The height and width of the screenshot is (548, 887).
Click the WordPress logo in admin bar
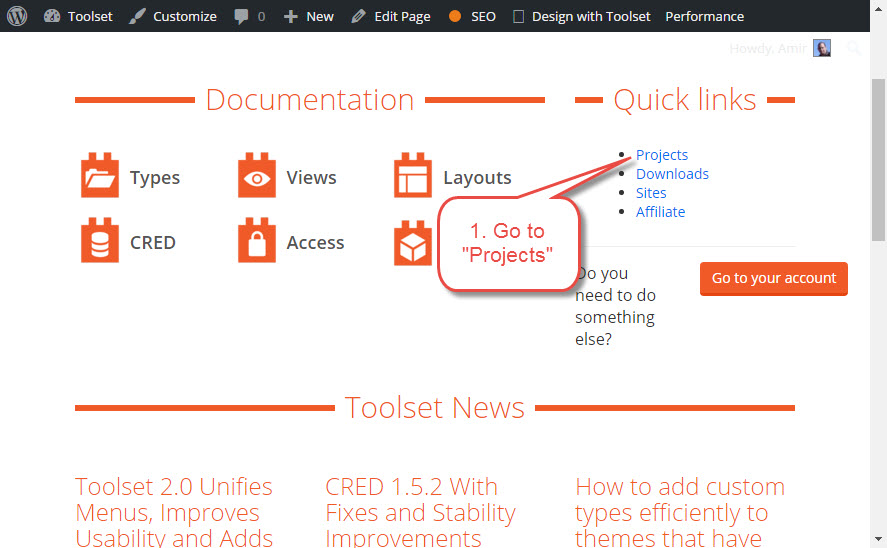[x=17, y=16]
